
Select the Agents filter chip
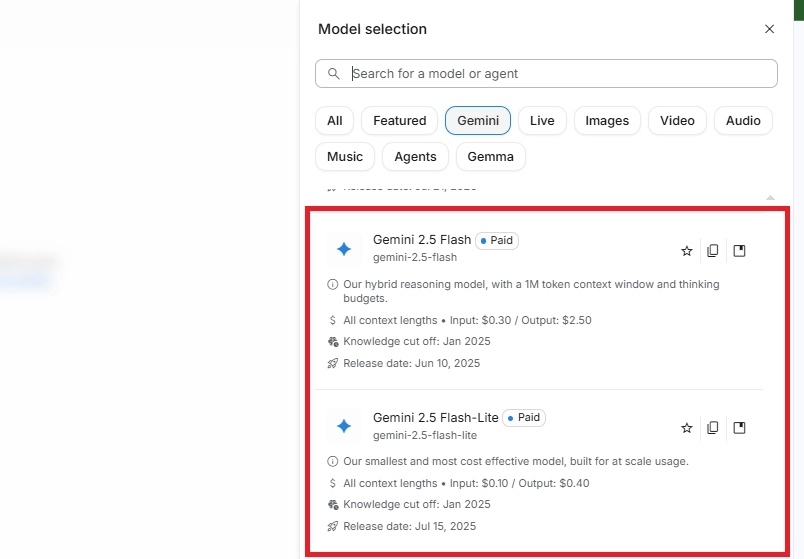415,156
